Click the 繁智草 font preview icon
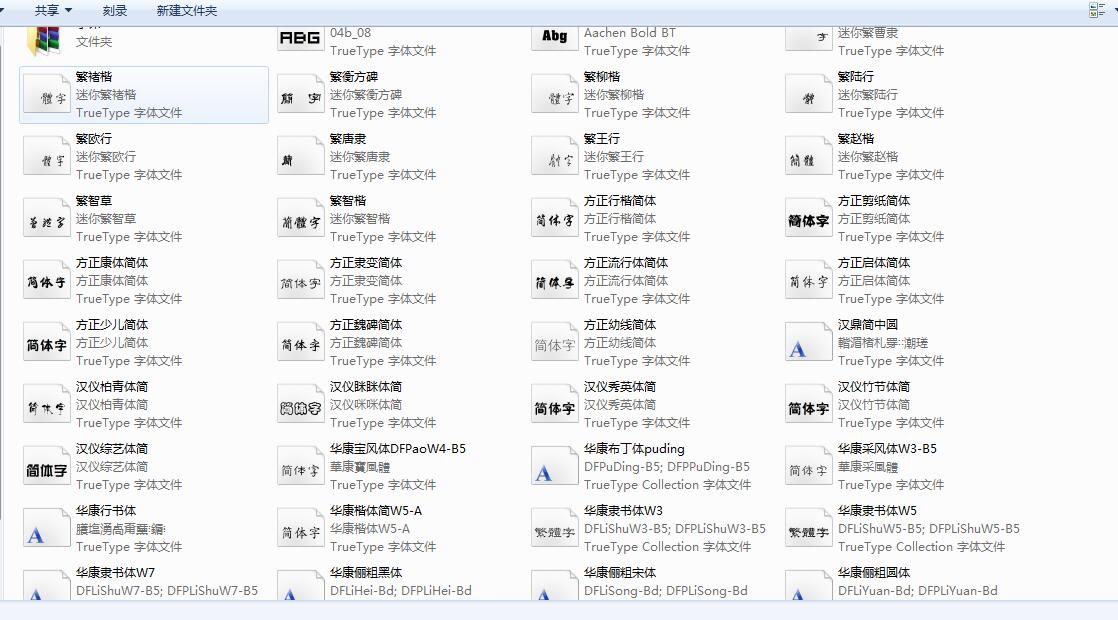Image resolution: width=1118 pixels, height=620 pixels. pyautogui.click(x=46, y=218)
